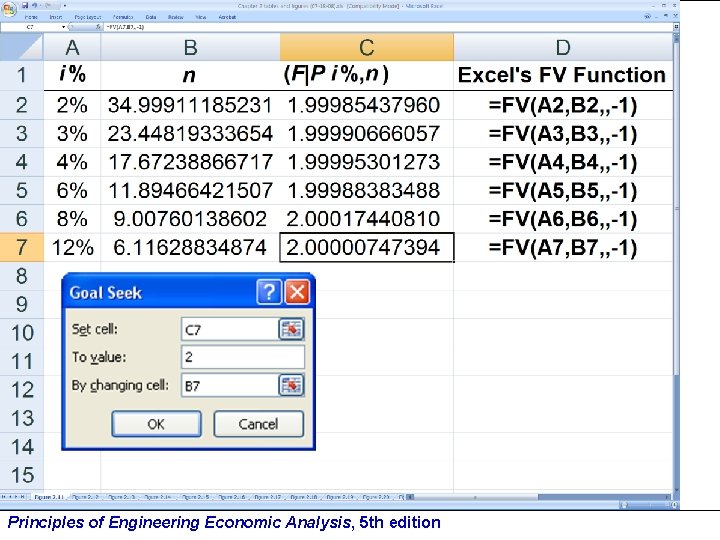Select highlighted row 7 header
The image size is (720, 540).
(22, 248)
